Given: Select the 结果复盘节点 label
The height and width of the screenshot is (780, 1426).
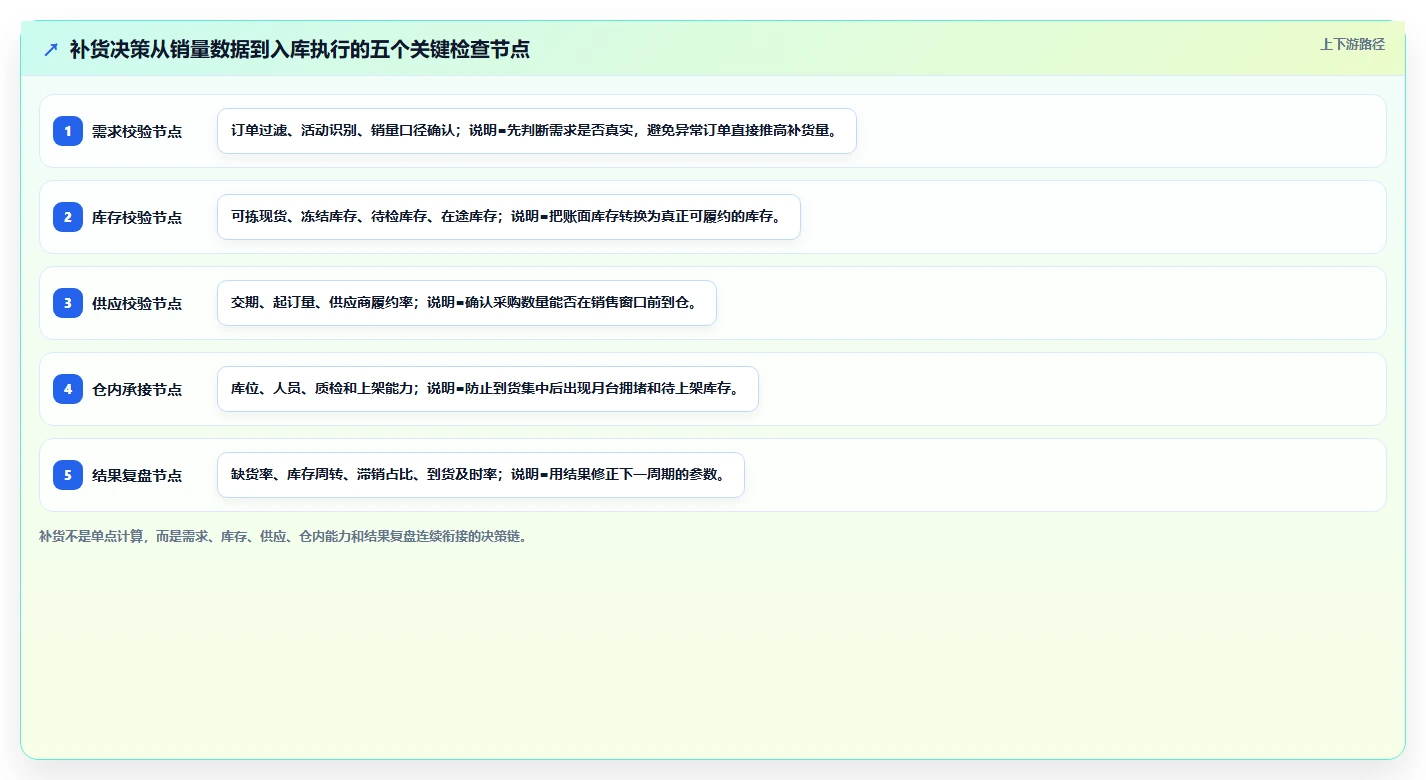Looking at the screenshot, I should point(137,475).
